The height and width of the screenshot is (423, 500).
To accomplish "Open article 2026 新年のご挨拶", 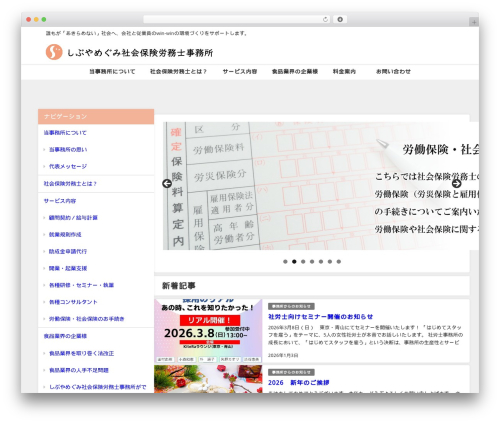I will [x=299, y=383].
